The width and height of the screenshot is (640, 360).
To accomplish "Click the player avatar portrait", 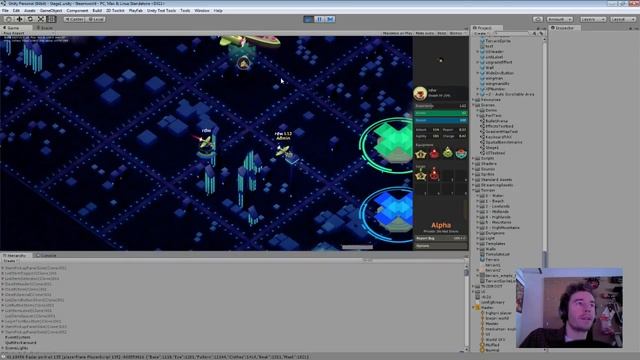I will click(420, 93).
